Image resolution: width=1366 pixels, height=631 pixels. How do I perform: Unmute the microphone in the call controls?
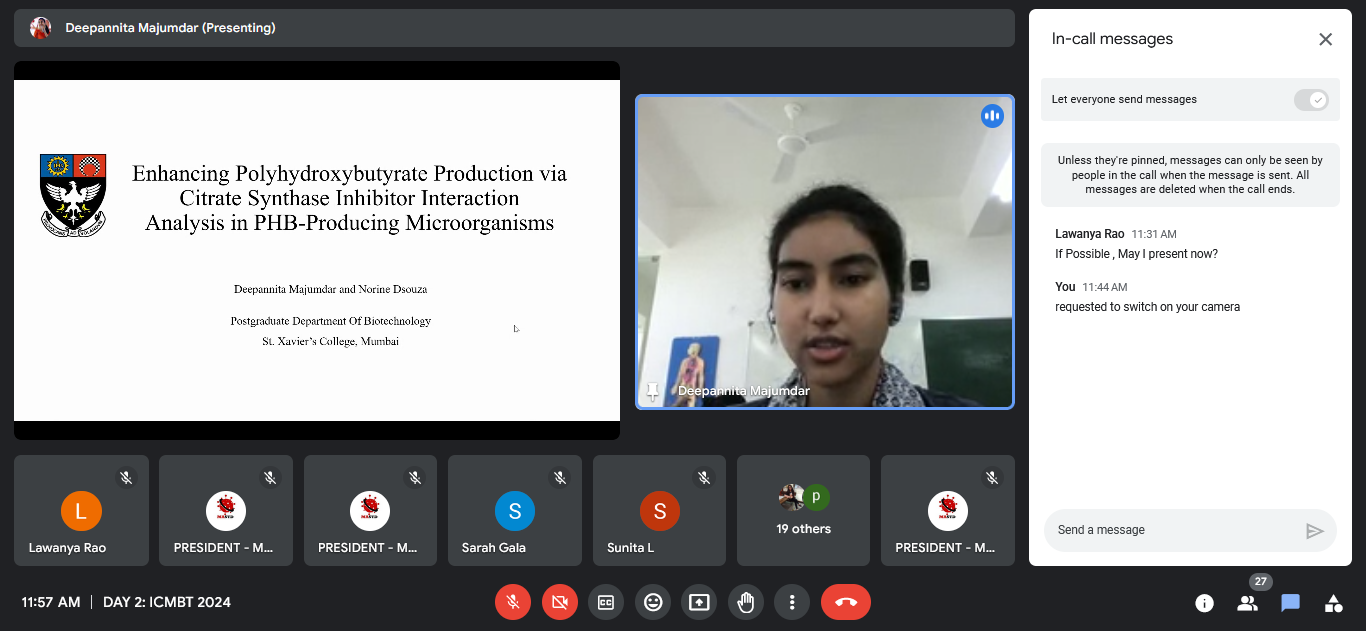512,602
